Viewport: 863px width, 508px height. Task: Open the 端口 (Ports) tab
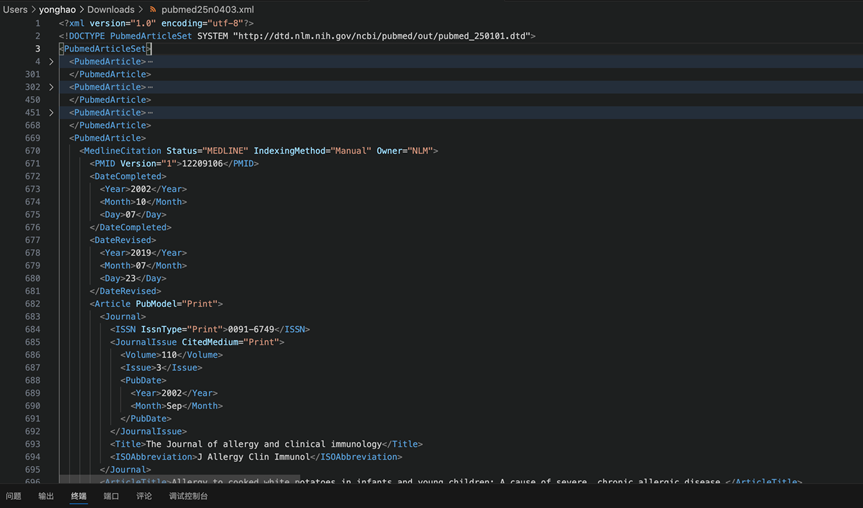point(111,496)
